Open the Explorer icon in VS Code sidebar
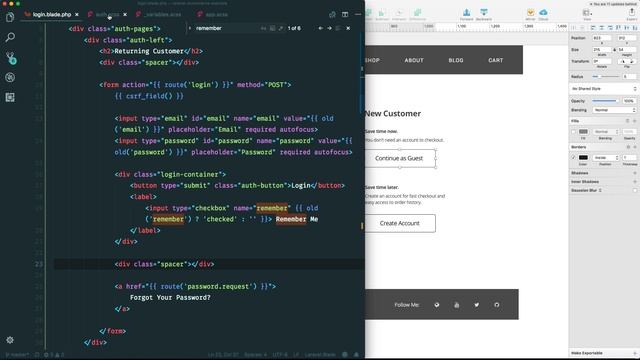Image resolution: width=640 pixels, height=360 pixels. point(10,17)
